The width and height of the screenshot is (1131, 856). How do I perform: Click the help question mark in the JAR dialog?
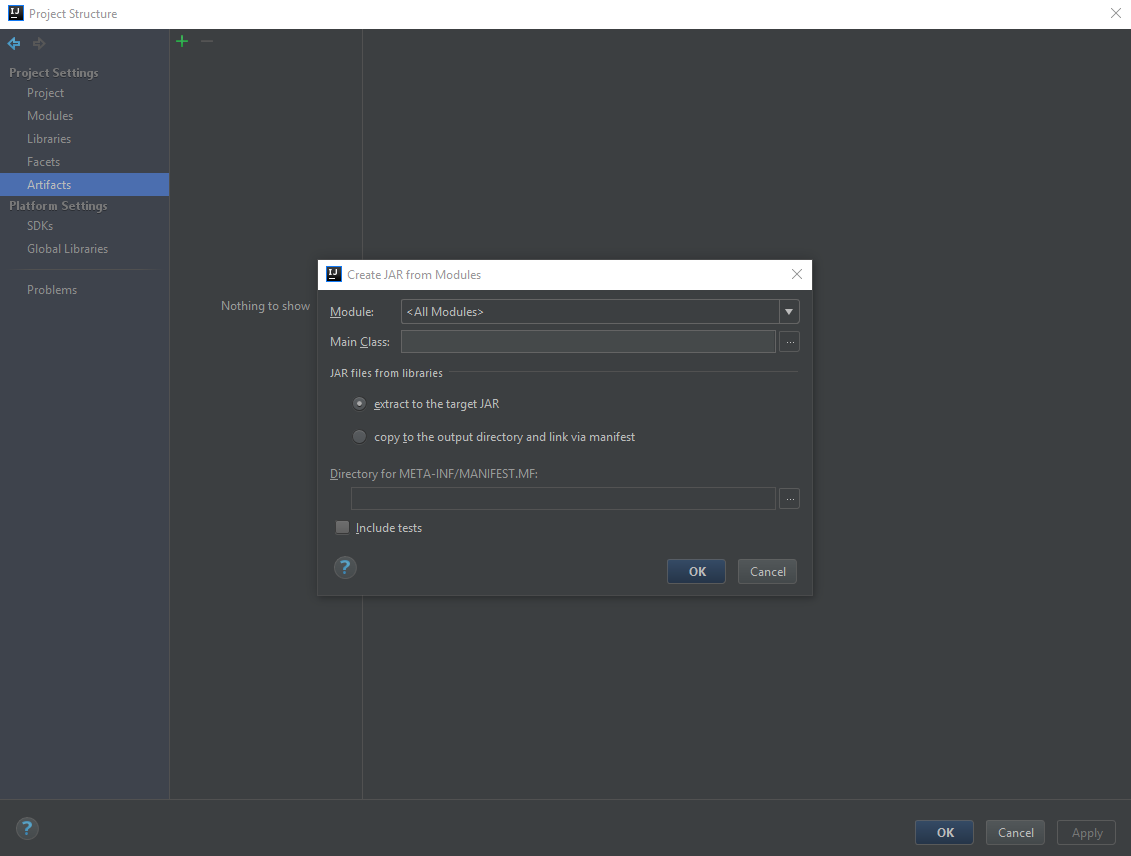(345, 568)
